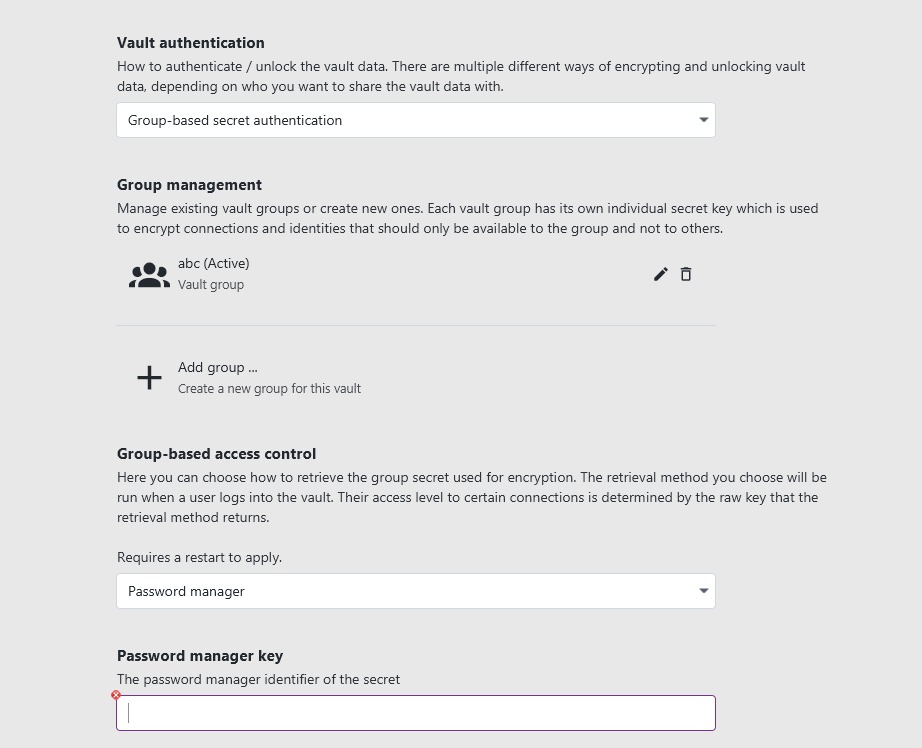The width and height of the screenshot is (922, 748).
Task: Click the 'Group management' section heading
Action: [x=189, y=185]
